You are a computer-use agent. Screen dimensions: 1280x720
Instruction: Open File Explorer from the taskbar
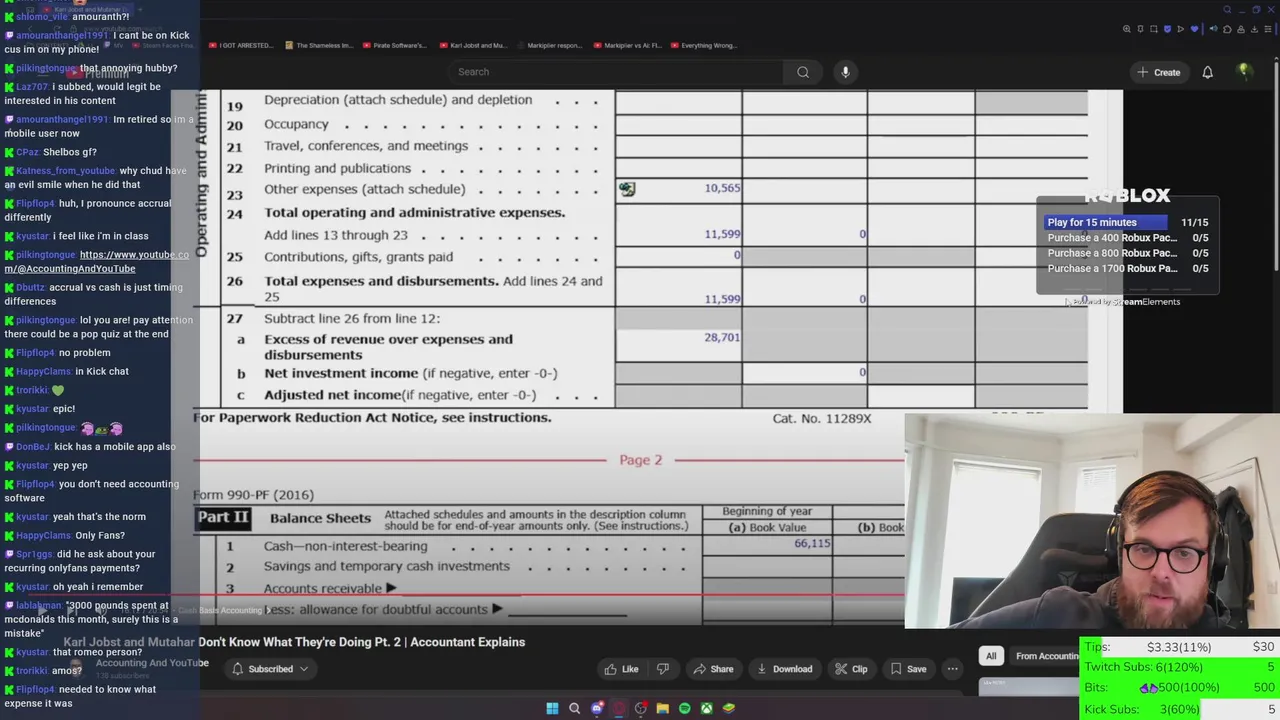663,708
